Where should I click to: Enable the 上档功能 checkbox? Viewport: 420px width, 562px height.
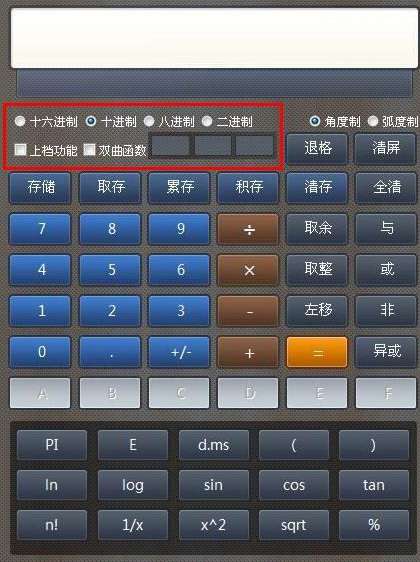(x=20, y=149)
